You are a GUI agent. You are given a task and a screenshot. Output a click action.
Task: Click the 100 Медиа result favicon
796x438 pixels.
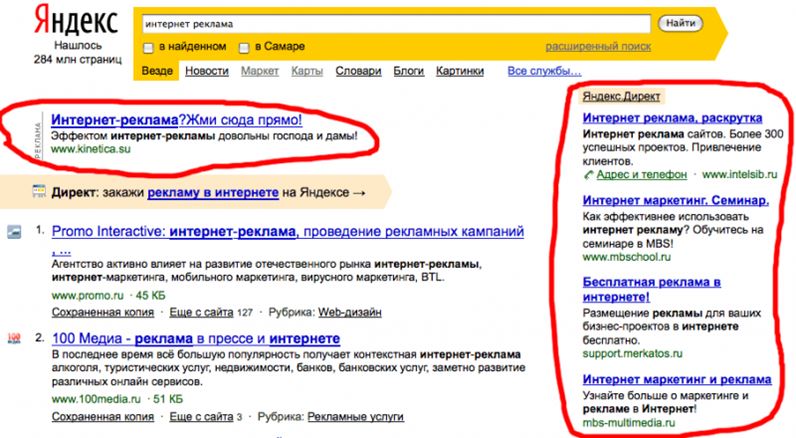pyautogui.click(x=14, y=338)
